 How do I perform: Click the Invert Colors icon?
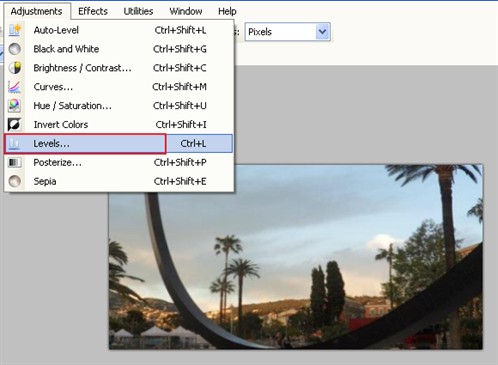[15, 125]
